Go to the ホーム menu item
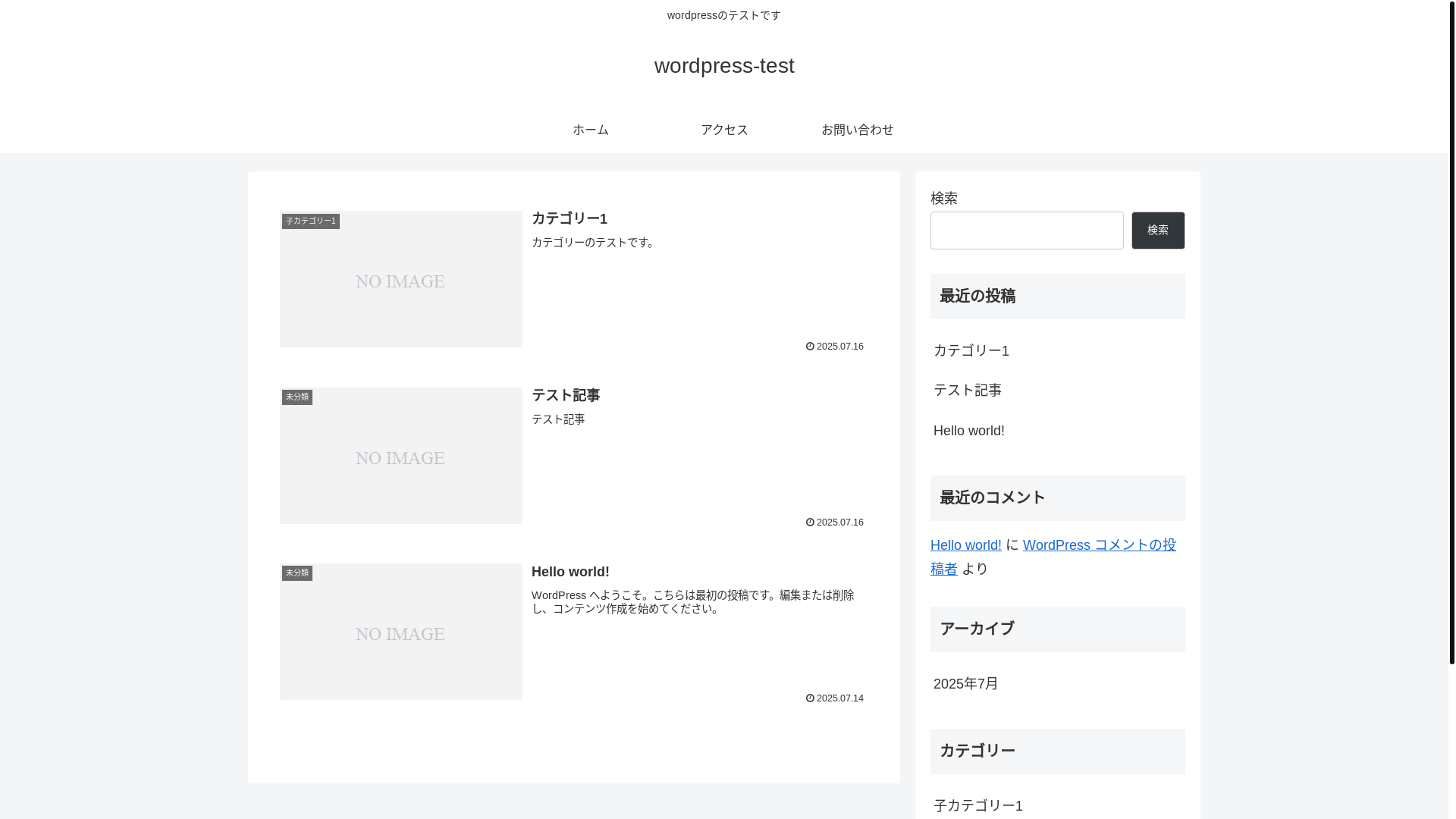The height and width of the screenshot is (819, 1456). 591,130
